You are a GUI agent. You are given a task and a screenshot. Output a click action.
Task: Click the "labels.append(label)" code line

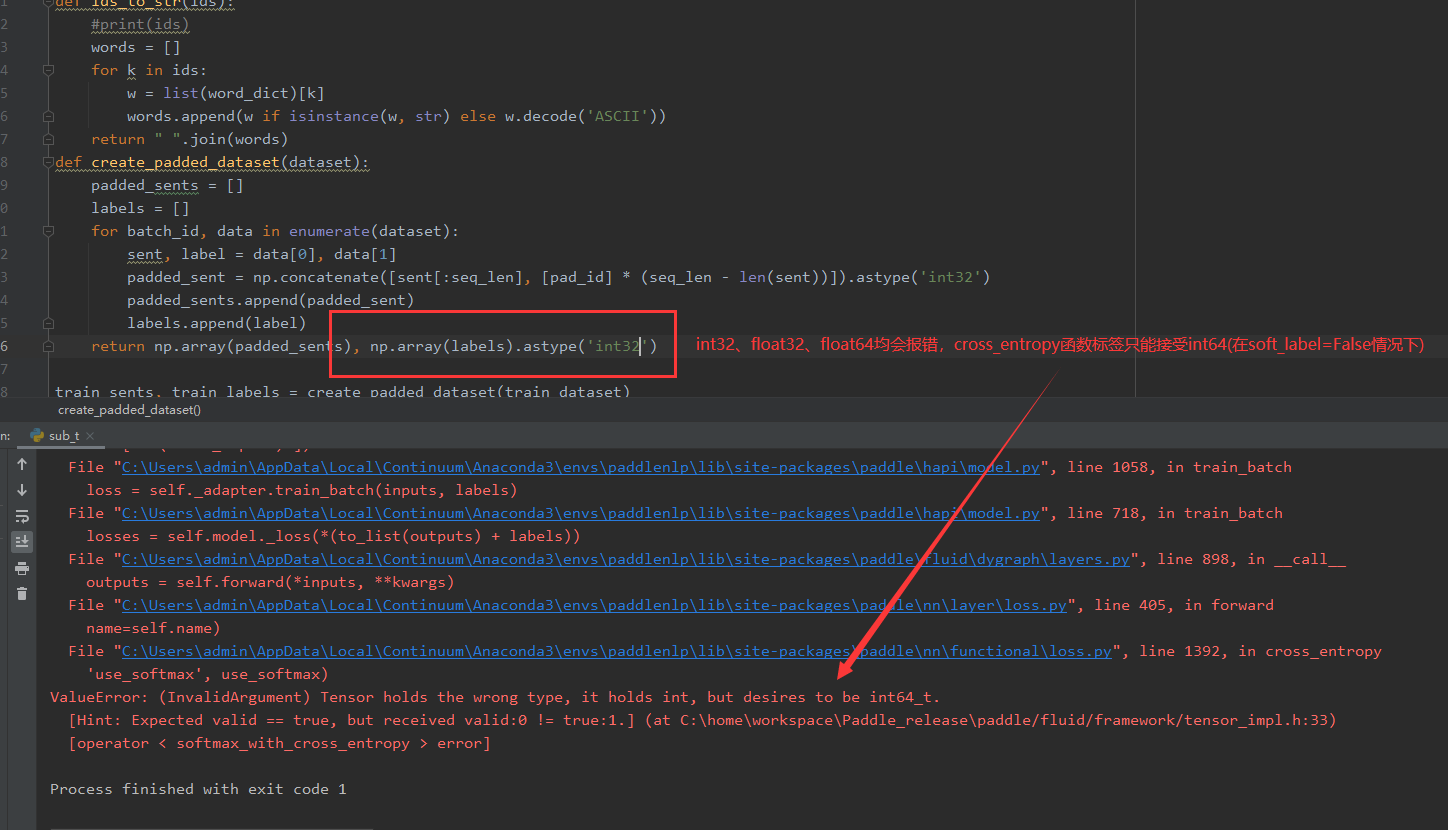[x=216, y=323]
